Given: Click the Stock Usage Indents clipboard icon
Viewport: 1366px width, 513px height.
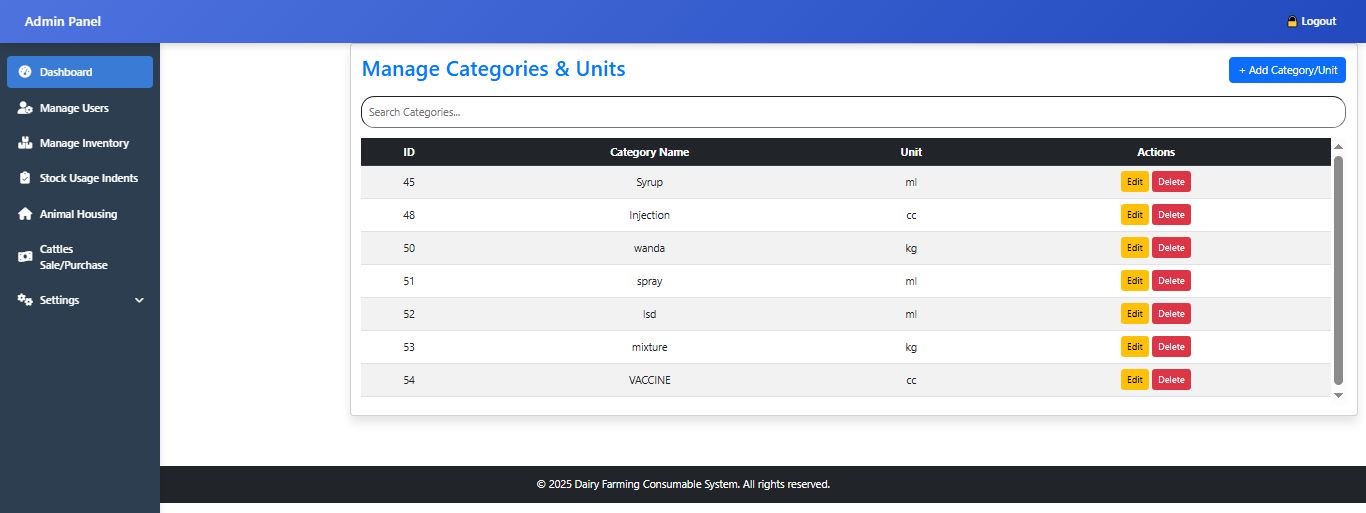Looking at the screenshot, I should pos(25,178).
